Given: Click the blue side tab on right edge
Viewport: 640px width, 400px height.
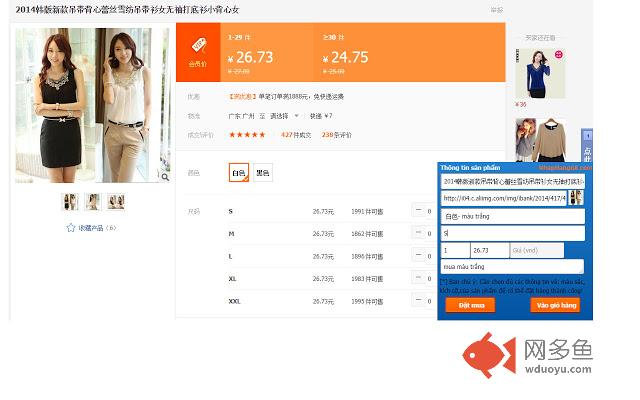Looking at the screenshot, I should tap(587, 147).
